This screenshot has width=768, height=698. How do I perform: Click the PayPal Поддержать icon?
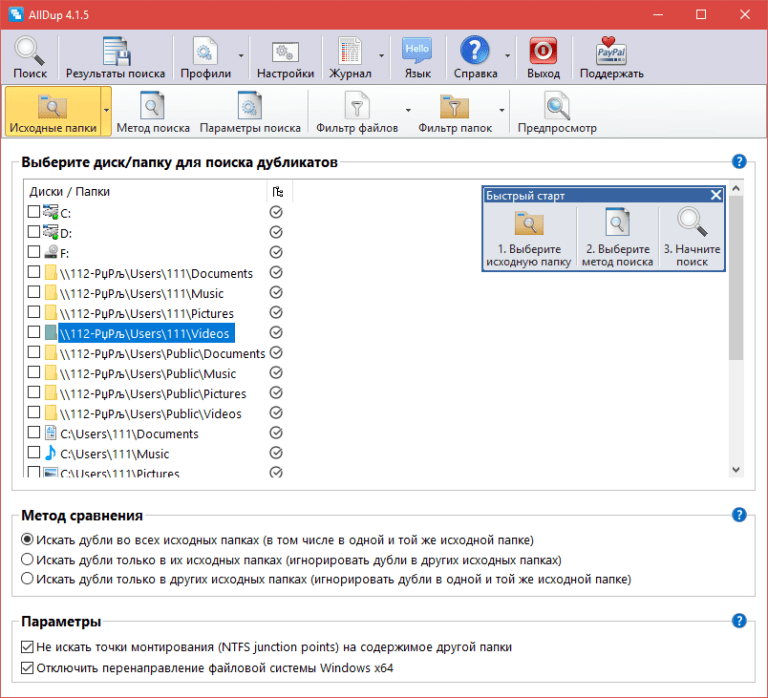(611, 53)
